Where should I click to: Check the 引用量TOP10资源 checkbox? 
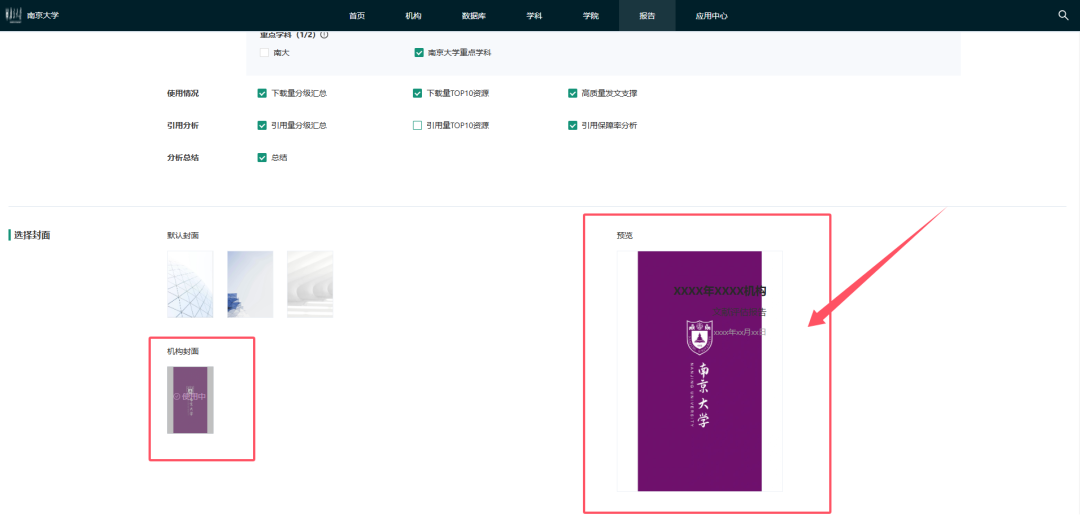[x=418, y=125]
